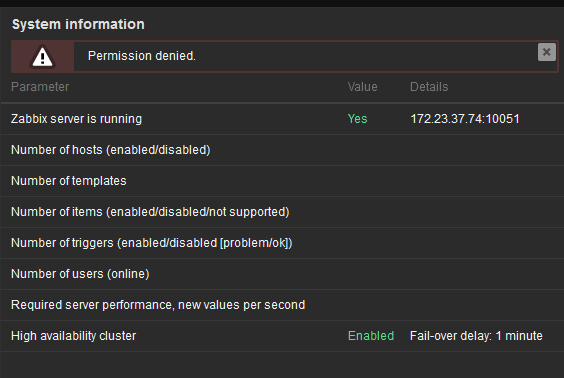The width and height of the screenshot is (564, 378).
Task: Select Number of templates row
Action: (x=282, y=181)
